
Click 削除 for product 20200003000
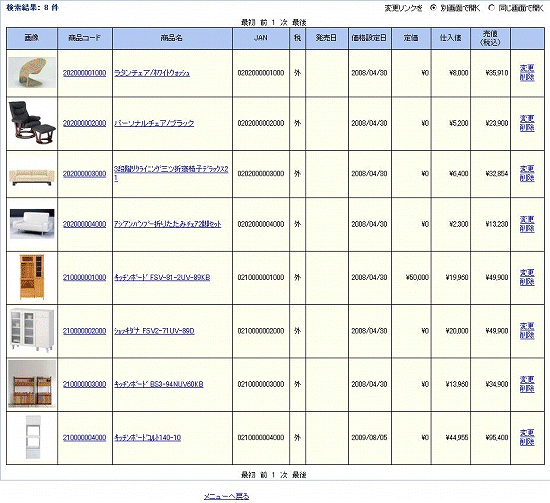[x=527, y=178]
